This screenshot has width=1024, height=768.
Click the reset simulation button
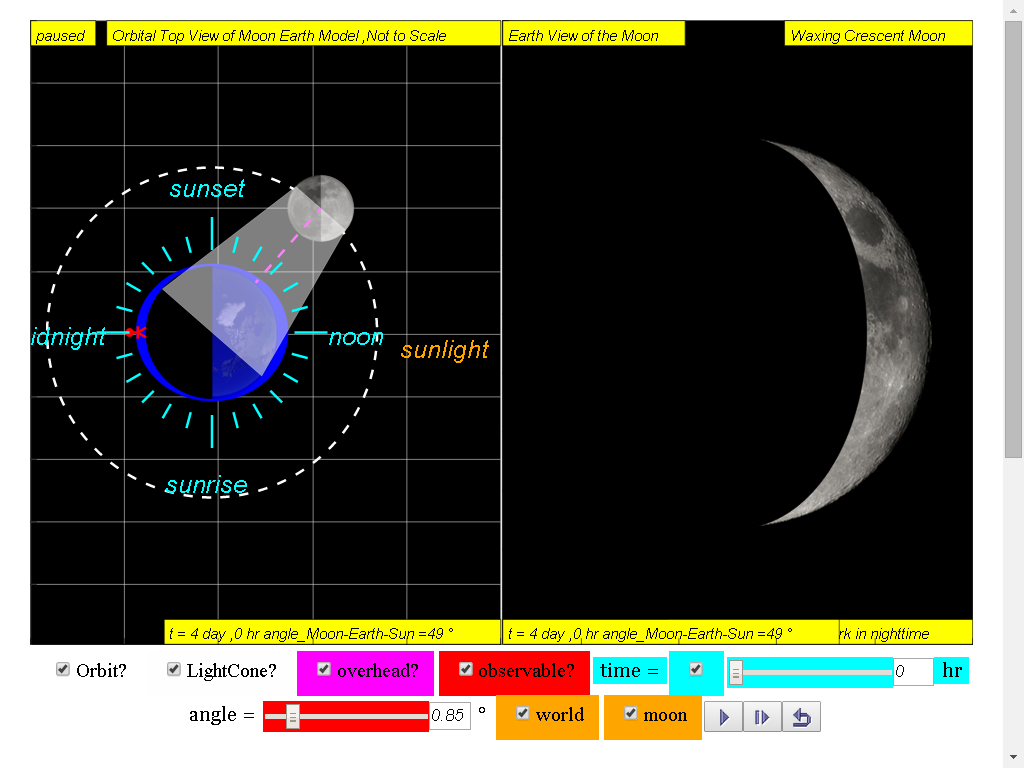click(801, 716)
